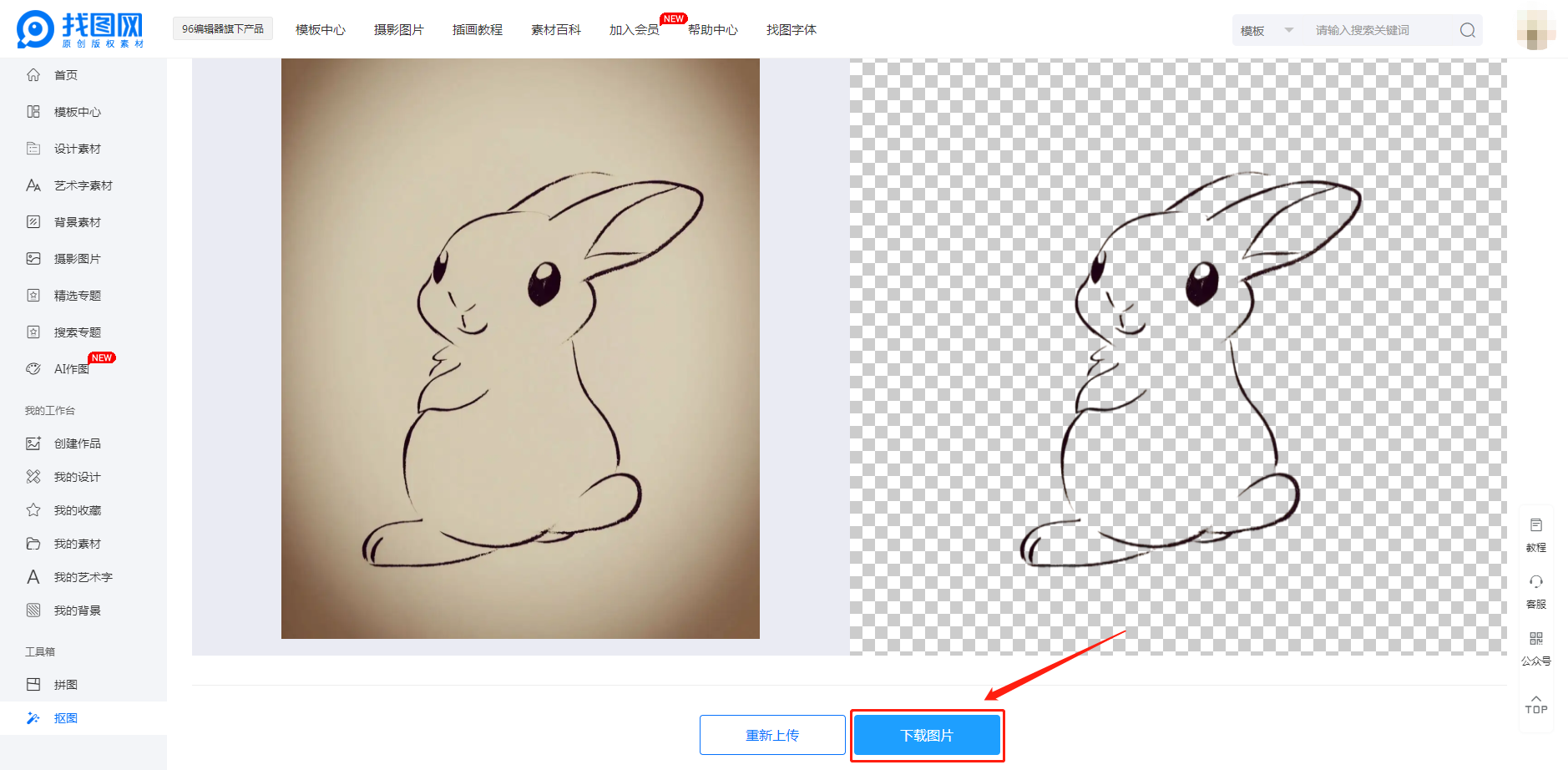
Task: Click the 下载图片 button
Action: click(x=927, y=735)
